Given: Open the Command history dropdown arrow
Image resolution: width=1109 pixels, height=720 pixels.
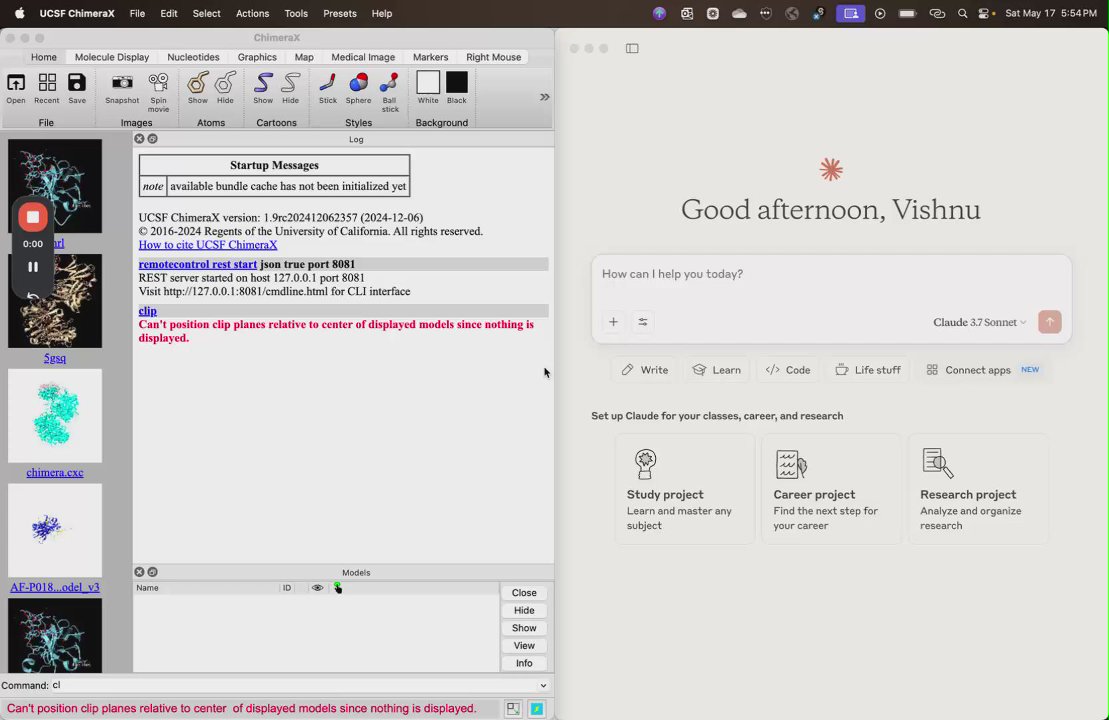Looking at the screenshot, I should click(x=543, y=685).
